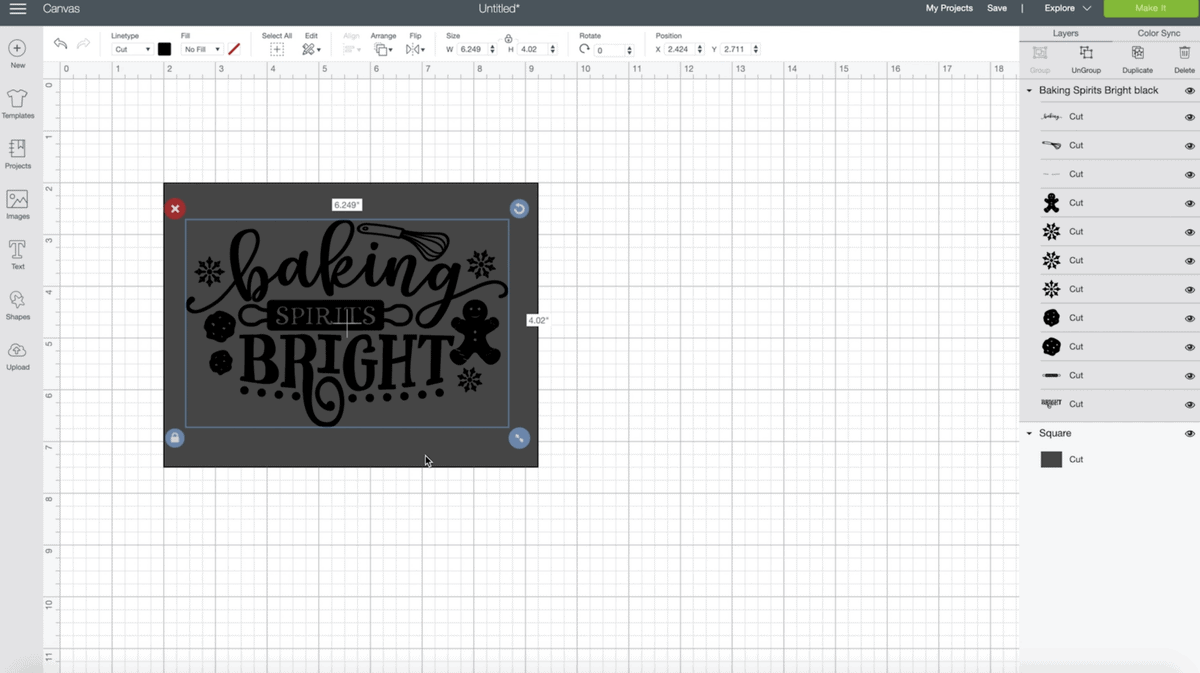Screen dimensions: 1200x673
Task: Hide the gingerbread man layer
Action: (x=1190, y=203)
